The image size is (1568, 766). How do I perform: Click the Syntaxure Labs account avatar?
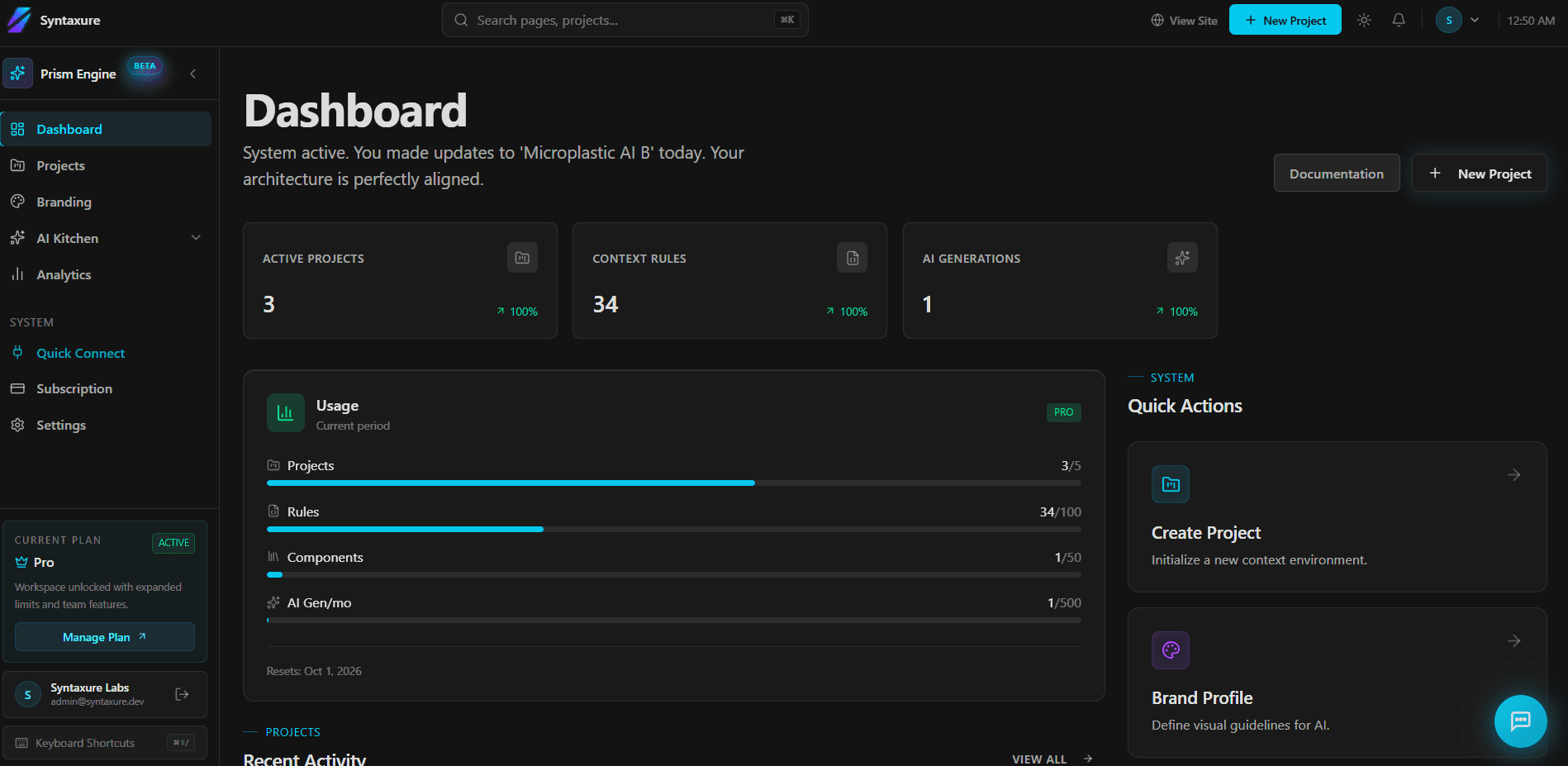[x=28, y=694]
